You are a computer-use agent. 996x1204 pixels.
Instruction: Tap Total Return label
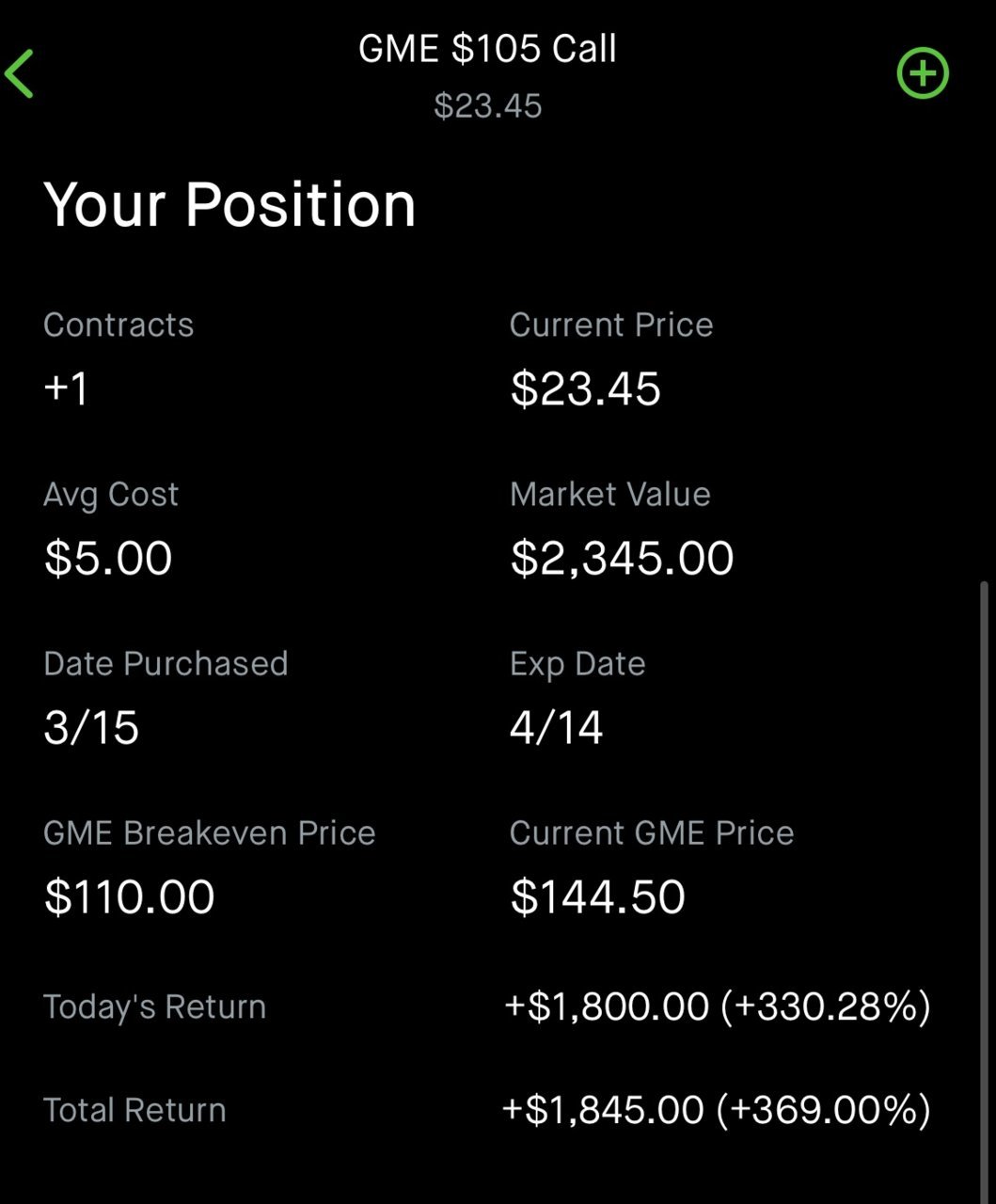click(134, 1110)
